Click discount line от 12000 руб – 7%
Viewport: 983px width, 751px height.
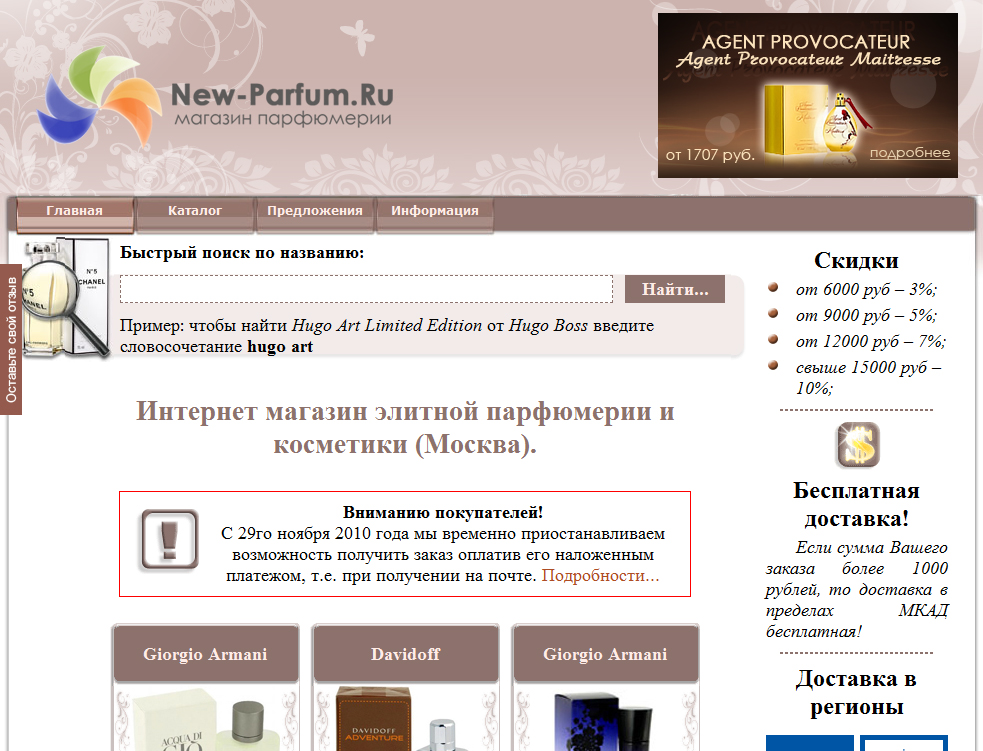pyautogui.click(x=871, y=341)
